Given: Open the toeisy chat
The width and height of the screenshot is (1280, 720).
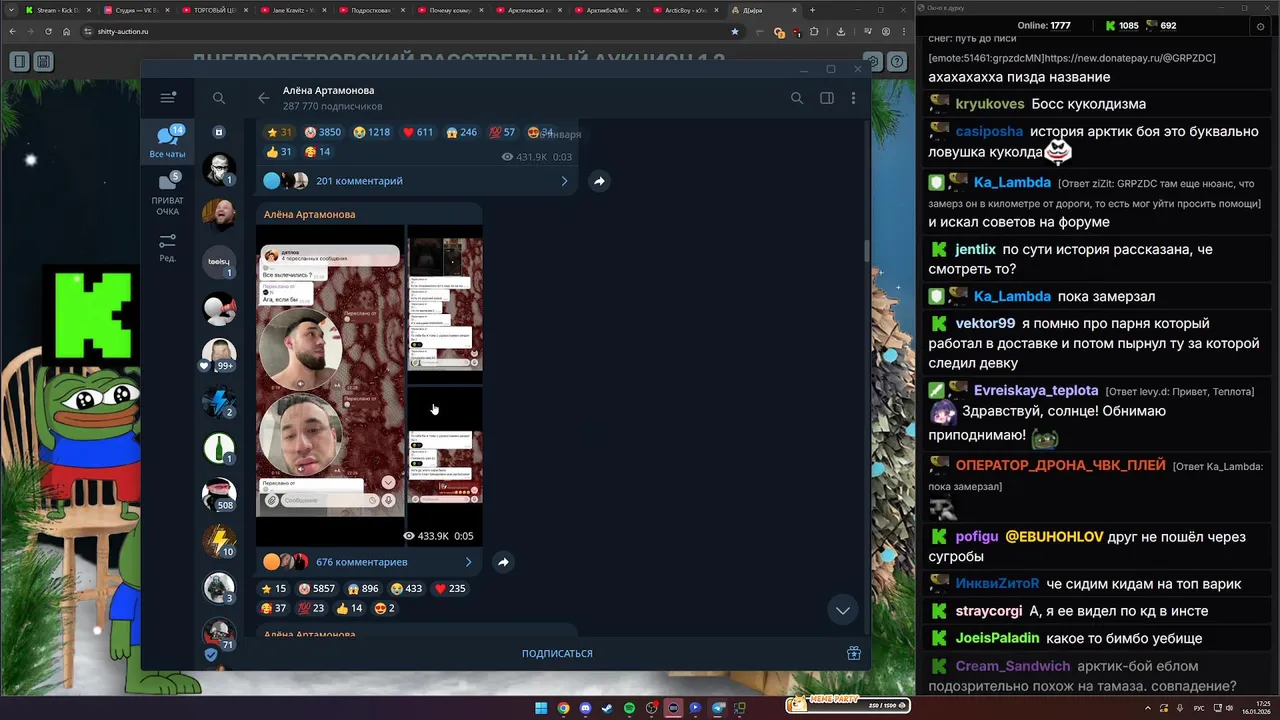Looking at the screenshot, I should [219, 261].
